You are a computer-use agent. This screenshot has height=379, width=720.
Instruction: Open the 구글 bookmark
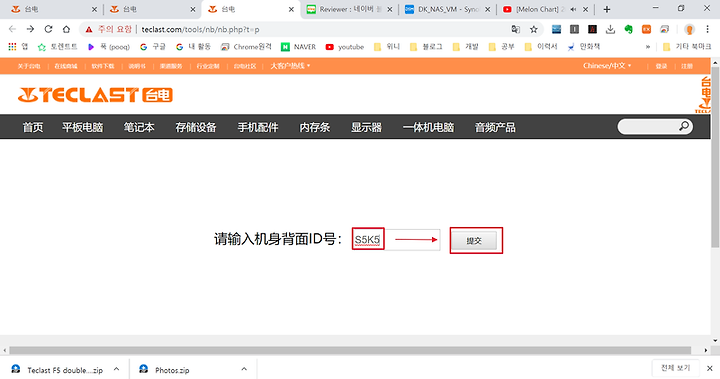(x=153, y=47)
